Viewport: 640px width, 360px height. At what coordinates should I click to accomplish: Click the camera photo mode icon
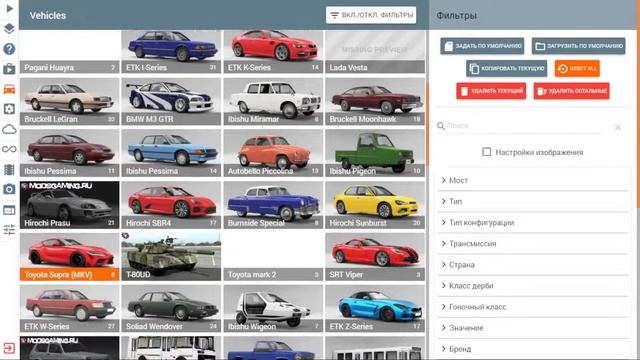tap(9, 189)
